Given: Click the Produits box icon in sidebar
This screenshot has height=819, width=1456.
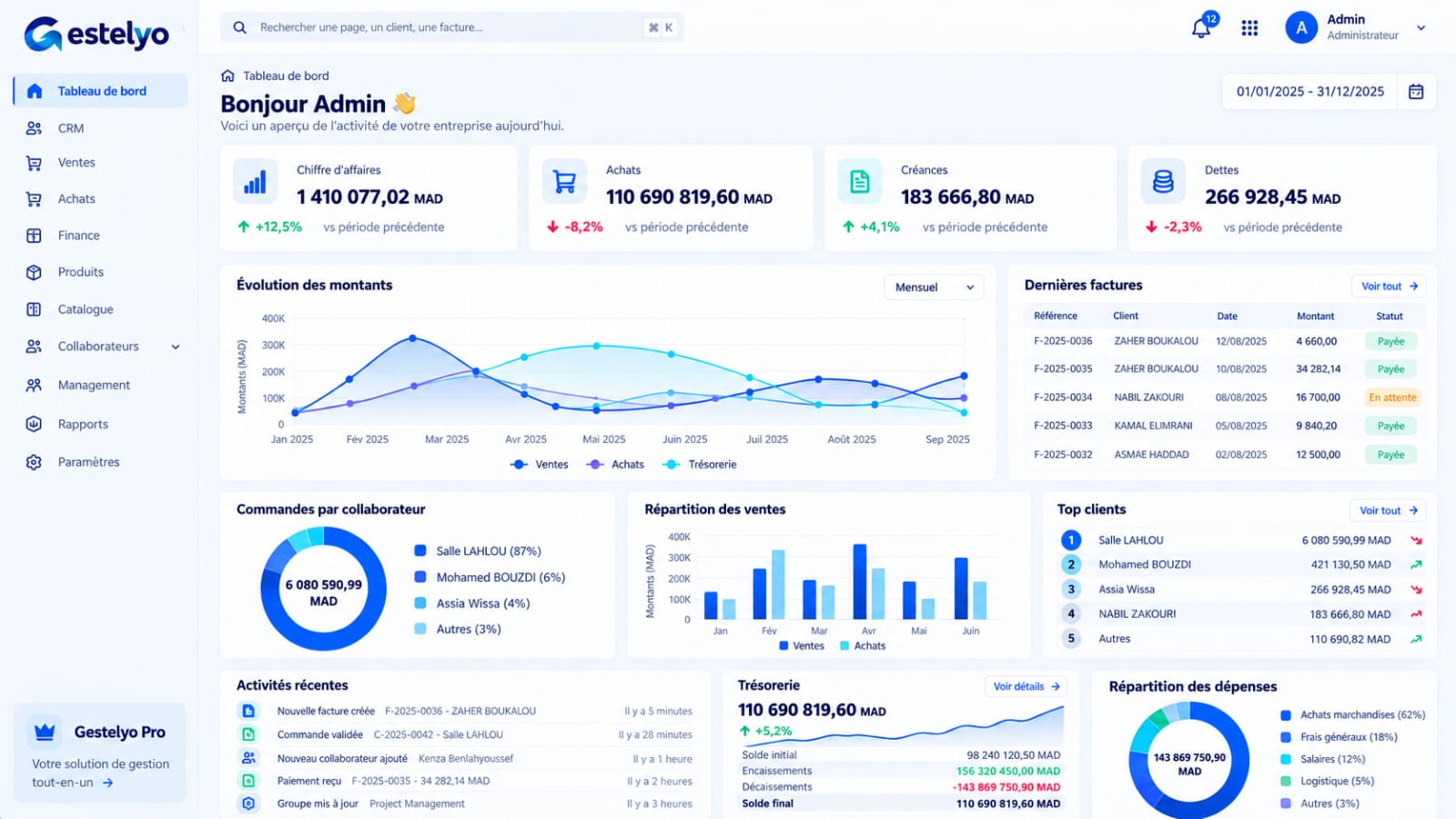Looking at the screenshot, I should click(34, 272).
